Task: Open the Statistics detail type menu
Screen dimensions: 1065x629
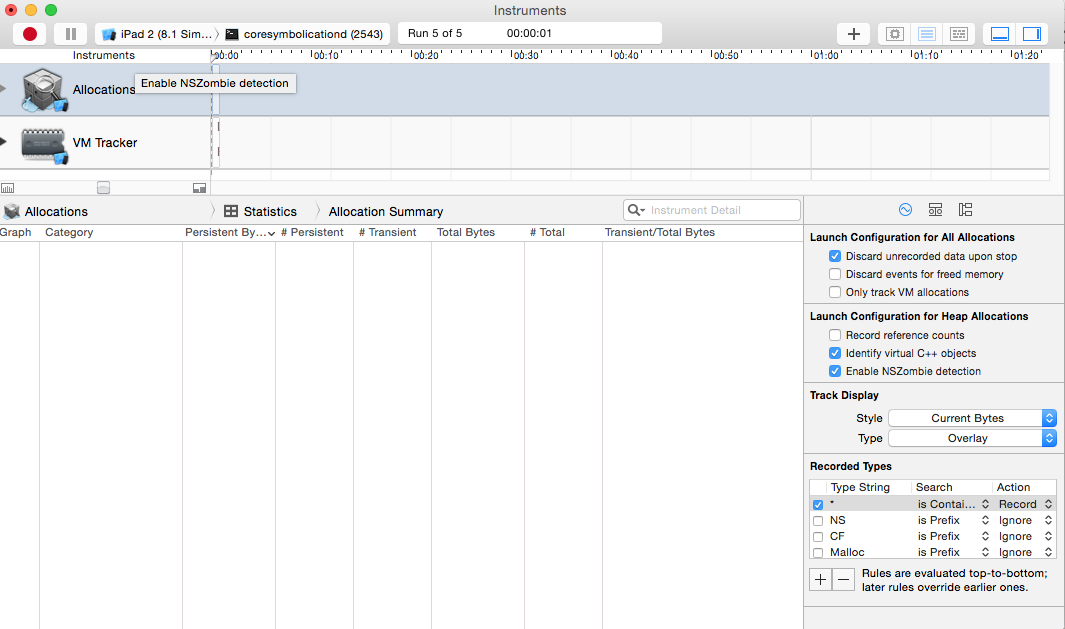Action: pos(261,211)
